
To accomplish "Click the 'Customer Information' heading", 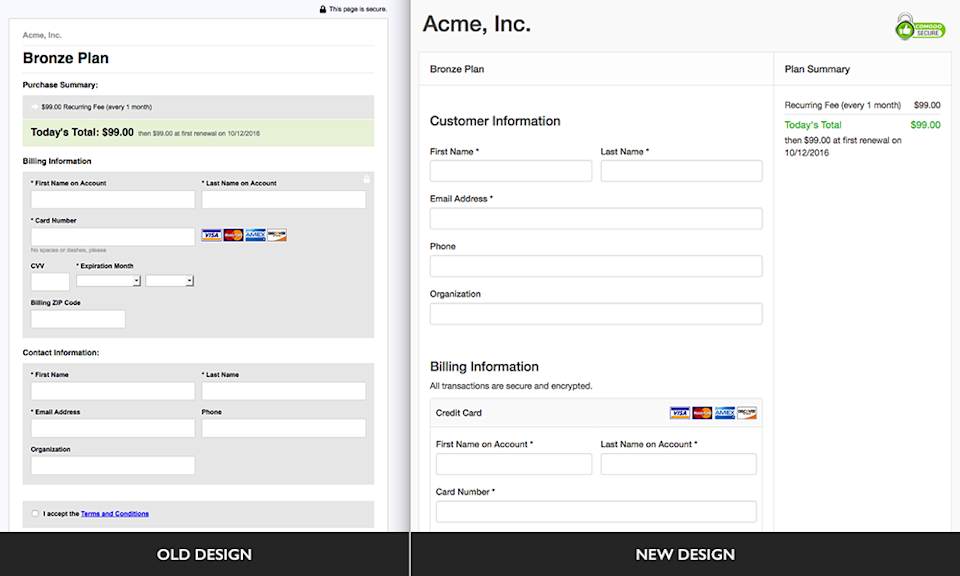I will tap(495, 121).
